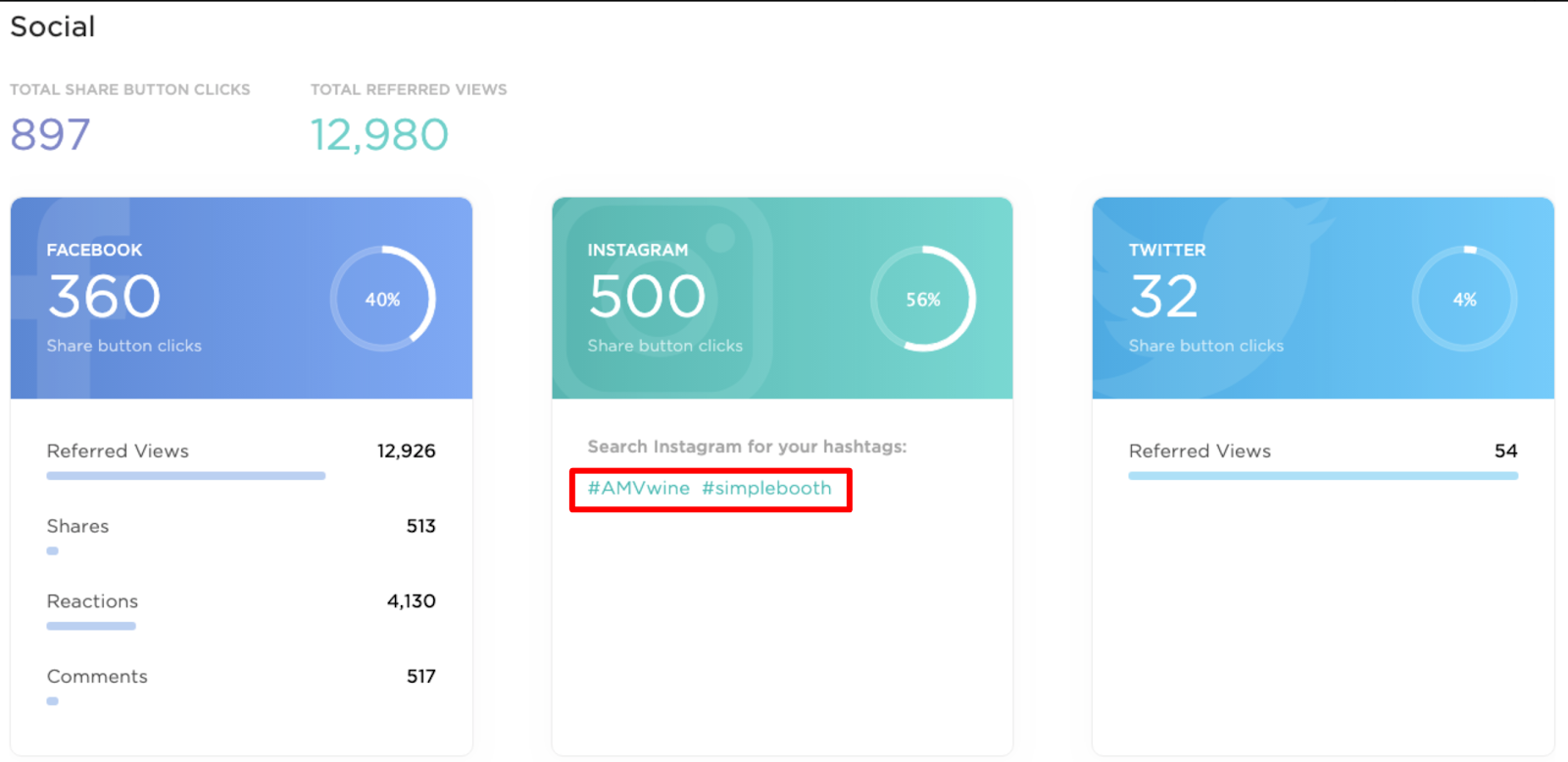This screenshot has width=1568, height=762.
Task: Select the 360 Facebook share clicks number
Action: point(104,296)
